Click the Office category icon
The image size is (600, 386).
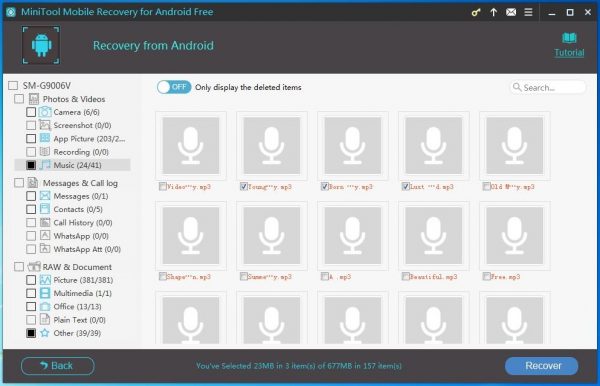point(45,306)
